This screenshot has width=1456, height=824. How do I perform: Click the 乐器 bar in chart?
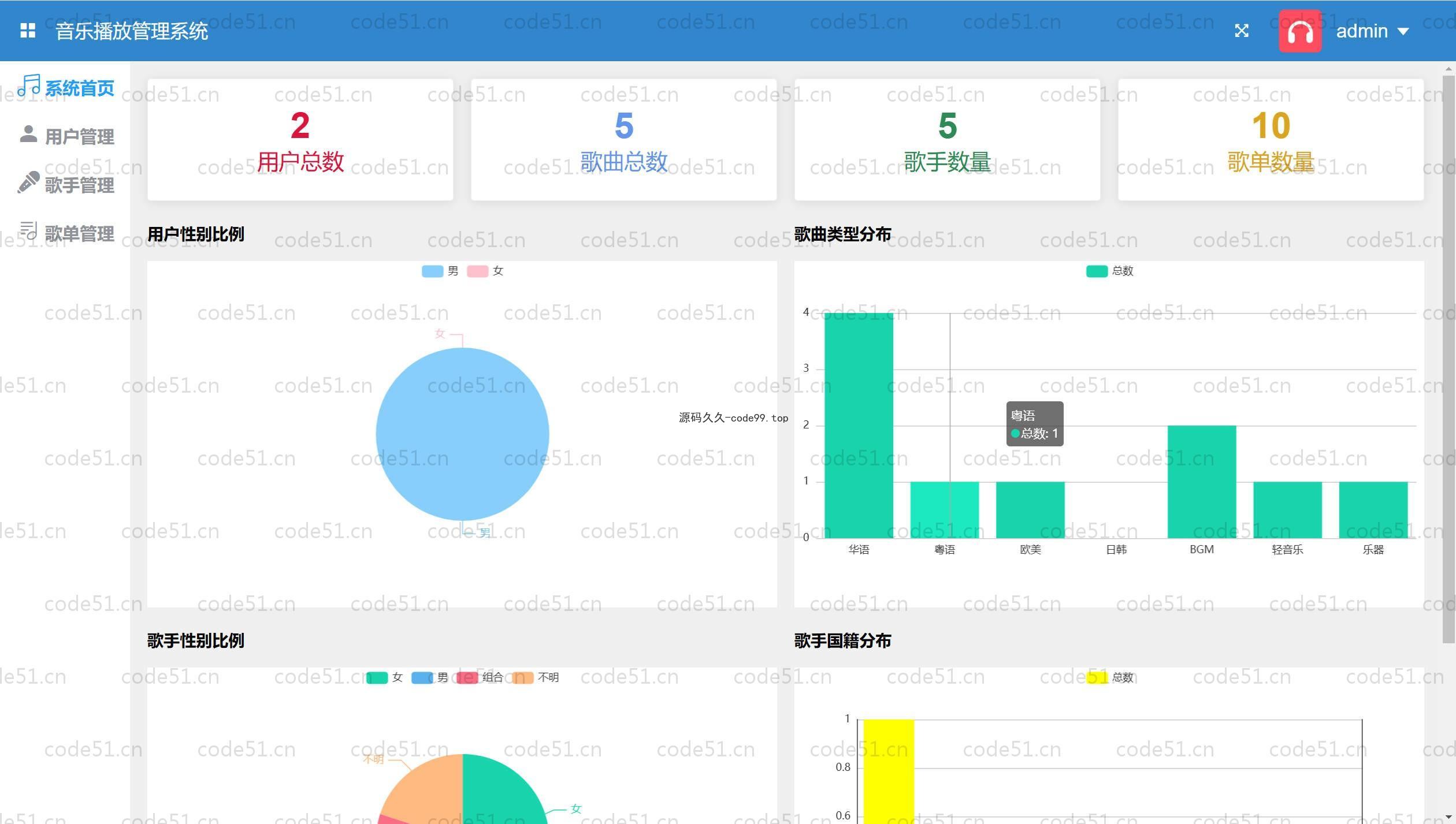pos(1373,510)
